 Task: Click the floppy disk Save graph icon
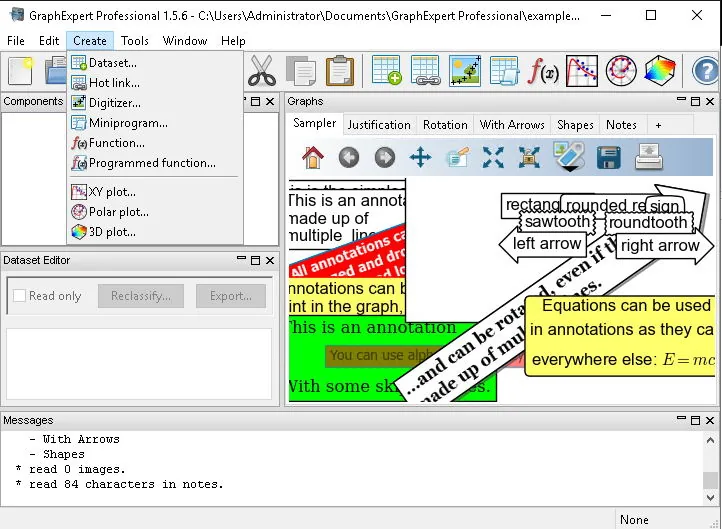(x=608, y=157)
